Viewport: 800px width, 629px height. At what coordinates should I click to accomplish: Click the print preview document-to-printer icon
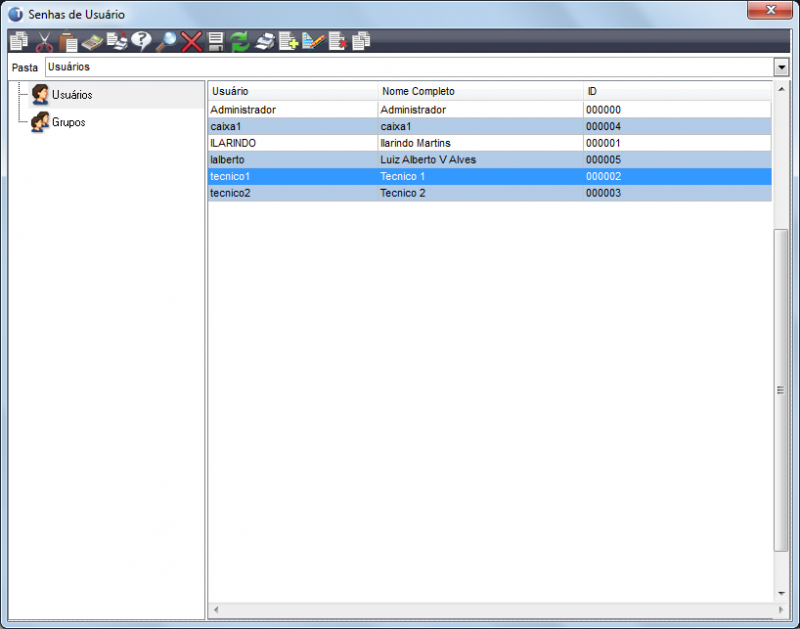tap(117, 41)
